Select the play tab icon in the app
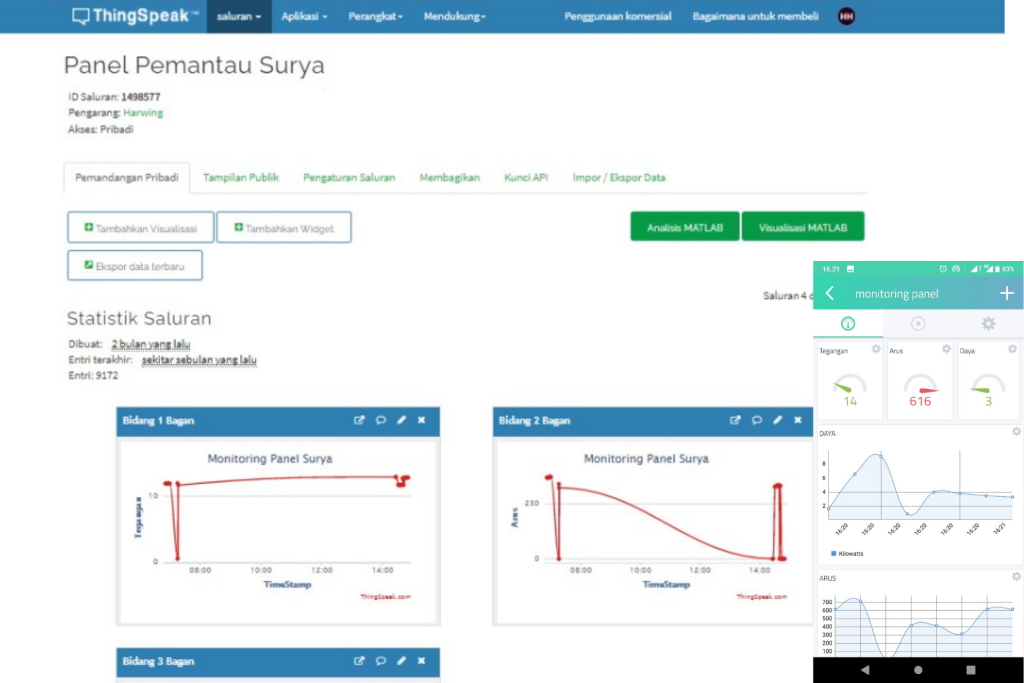 (918, 323)
